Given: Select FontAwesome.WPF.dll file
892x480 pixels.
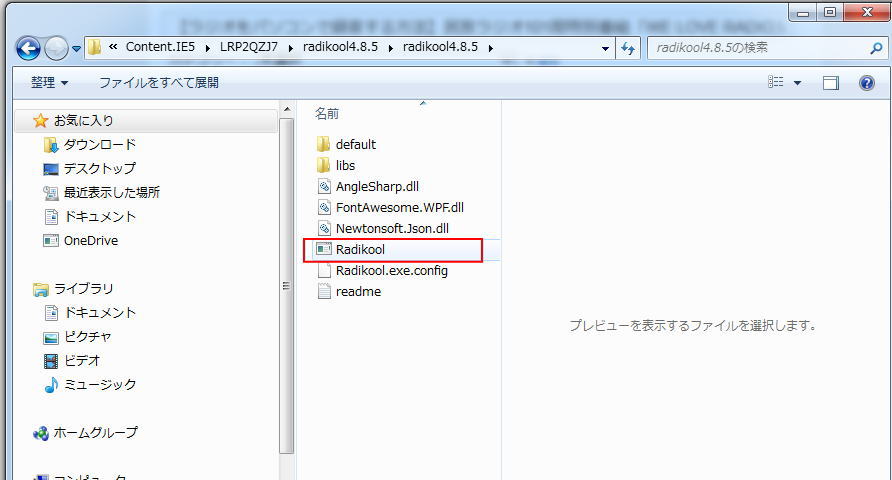Looking at the screenshot, I should (x=399, y=208).
